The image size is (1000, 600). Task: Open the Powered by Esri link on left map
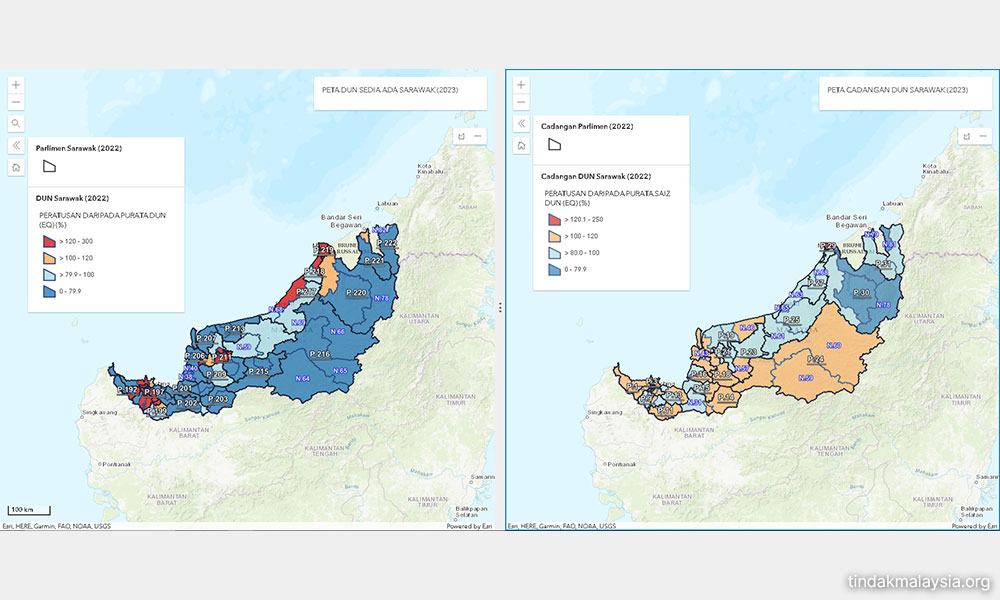point(469,526)
